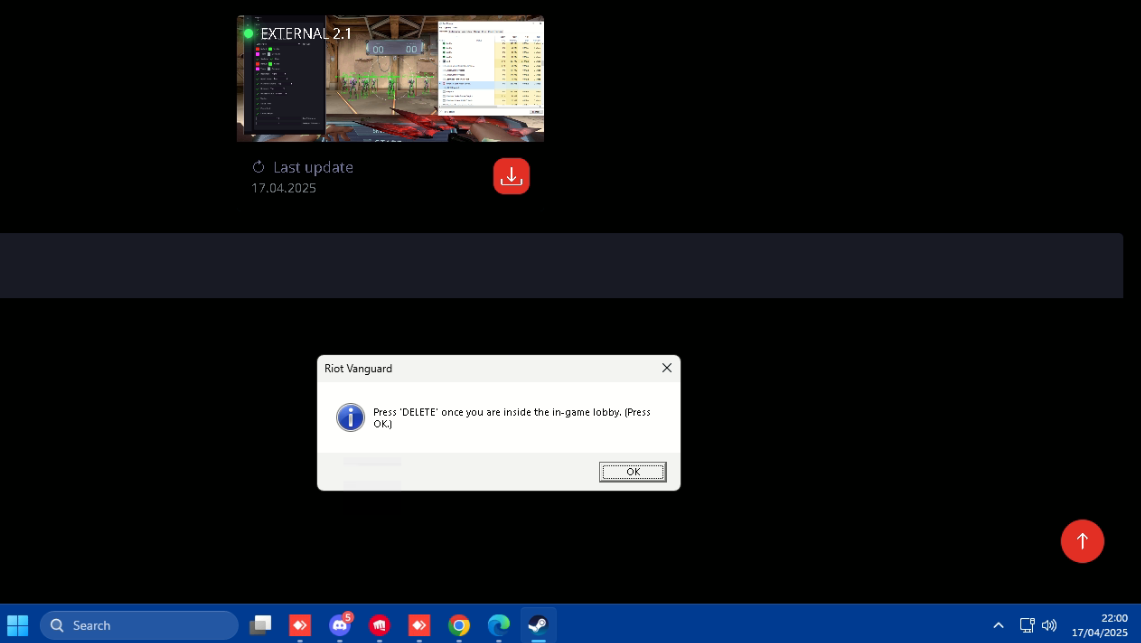Launch Google Chrome from the taskbar
Image resolution: width=1141 pixels, height=643 pixels.
click(x=459, y=625)
